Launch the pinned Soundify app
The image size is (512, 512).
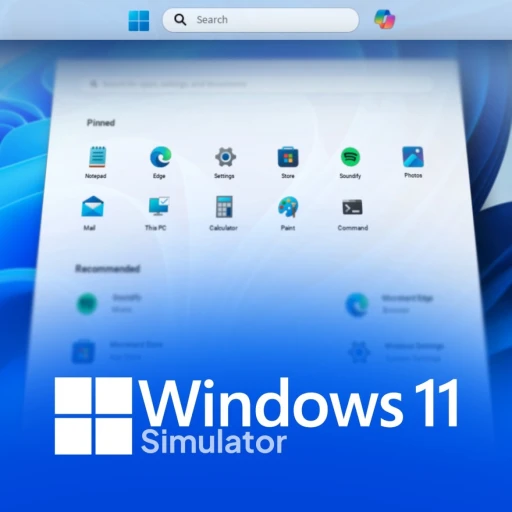pos(350,162)
